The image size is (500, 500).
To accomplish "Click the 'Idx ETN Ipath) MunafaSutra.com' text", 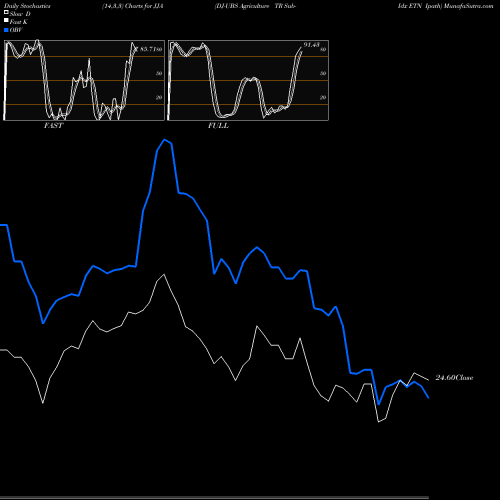I will [446, 6].
